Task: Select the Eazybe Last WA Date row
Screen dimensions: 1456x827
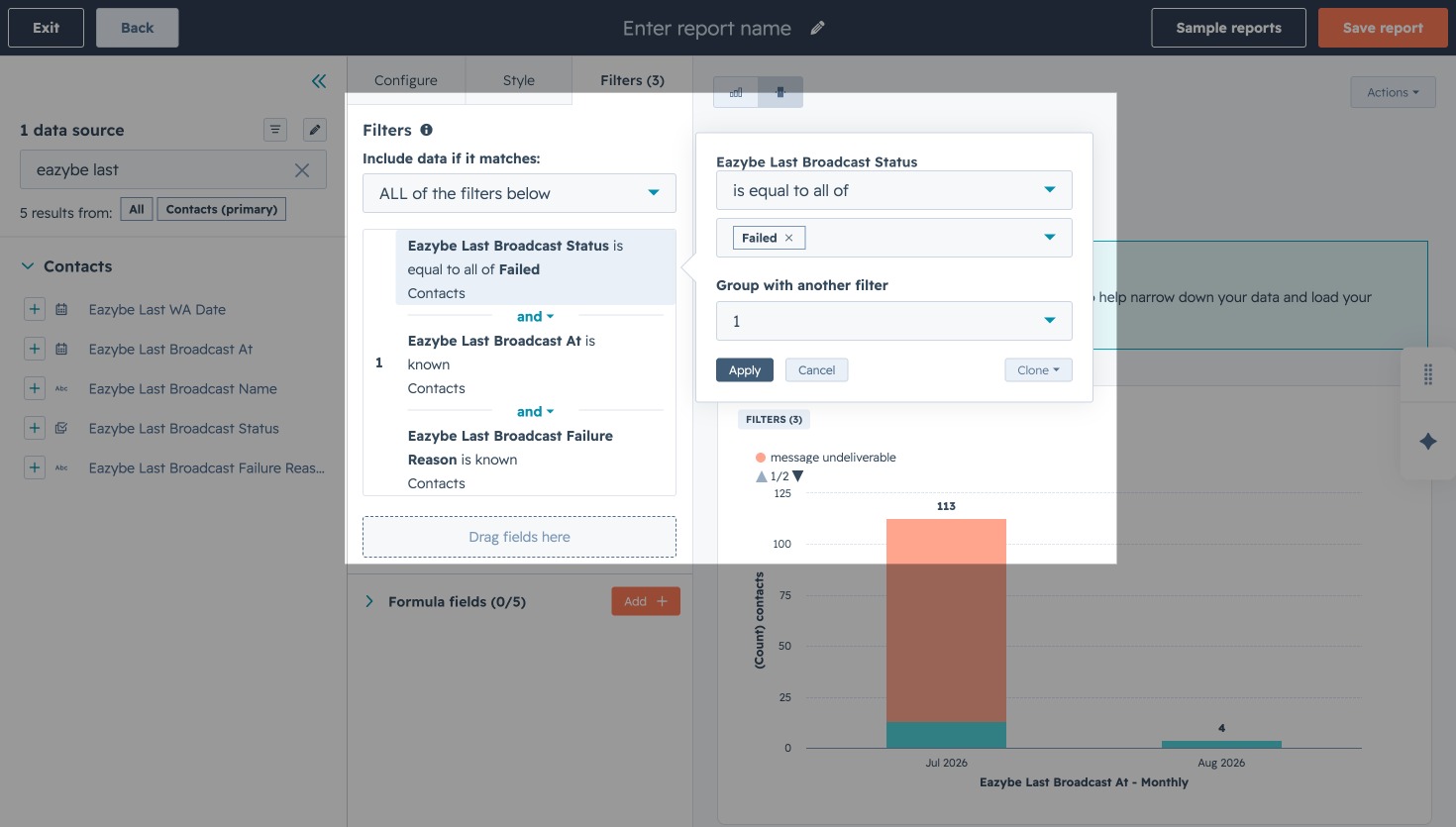Action: (x=157, y=309)
